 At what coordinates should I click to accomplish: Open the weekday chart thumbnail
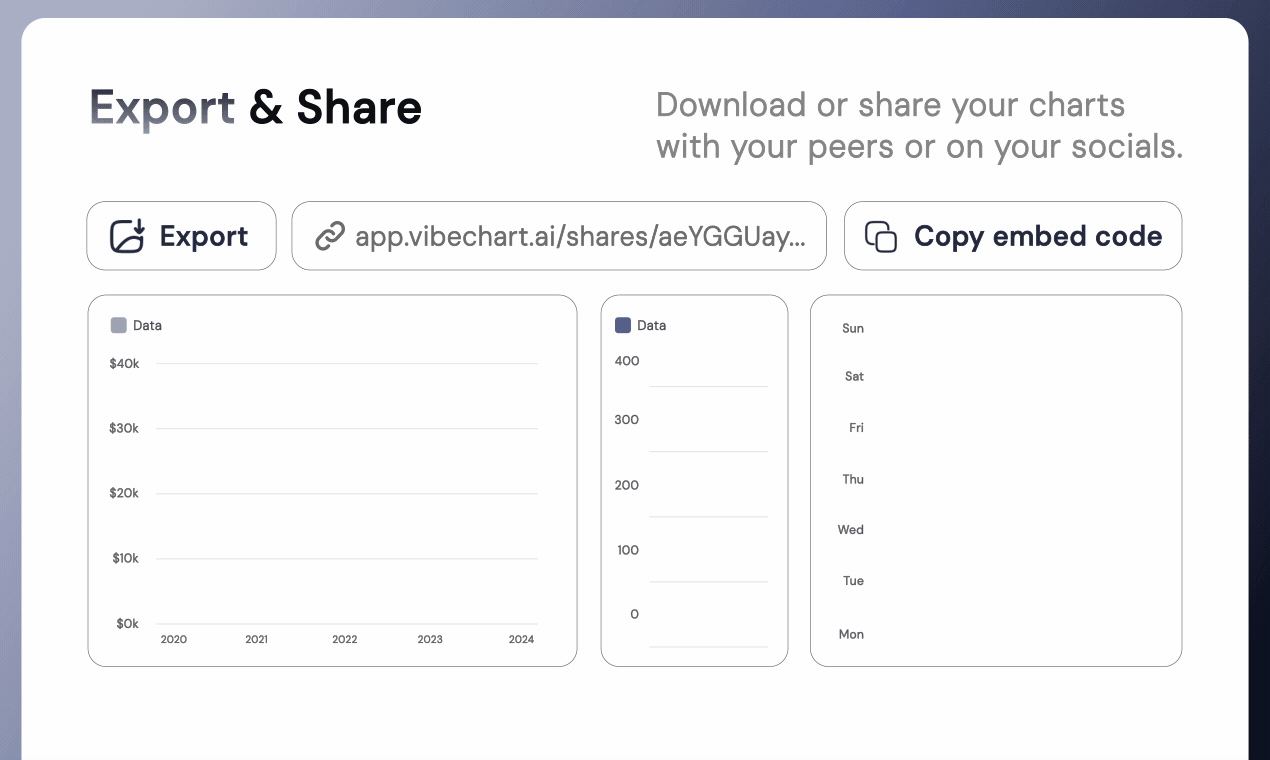click(996, 480)
